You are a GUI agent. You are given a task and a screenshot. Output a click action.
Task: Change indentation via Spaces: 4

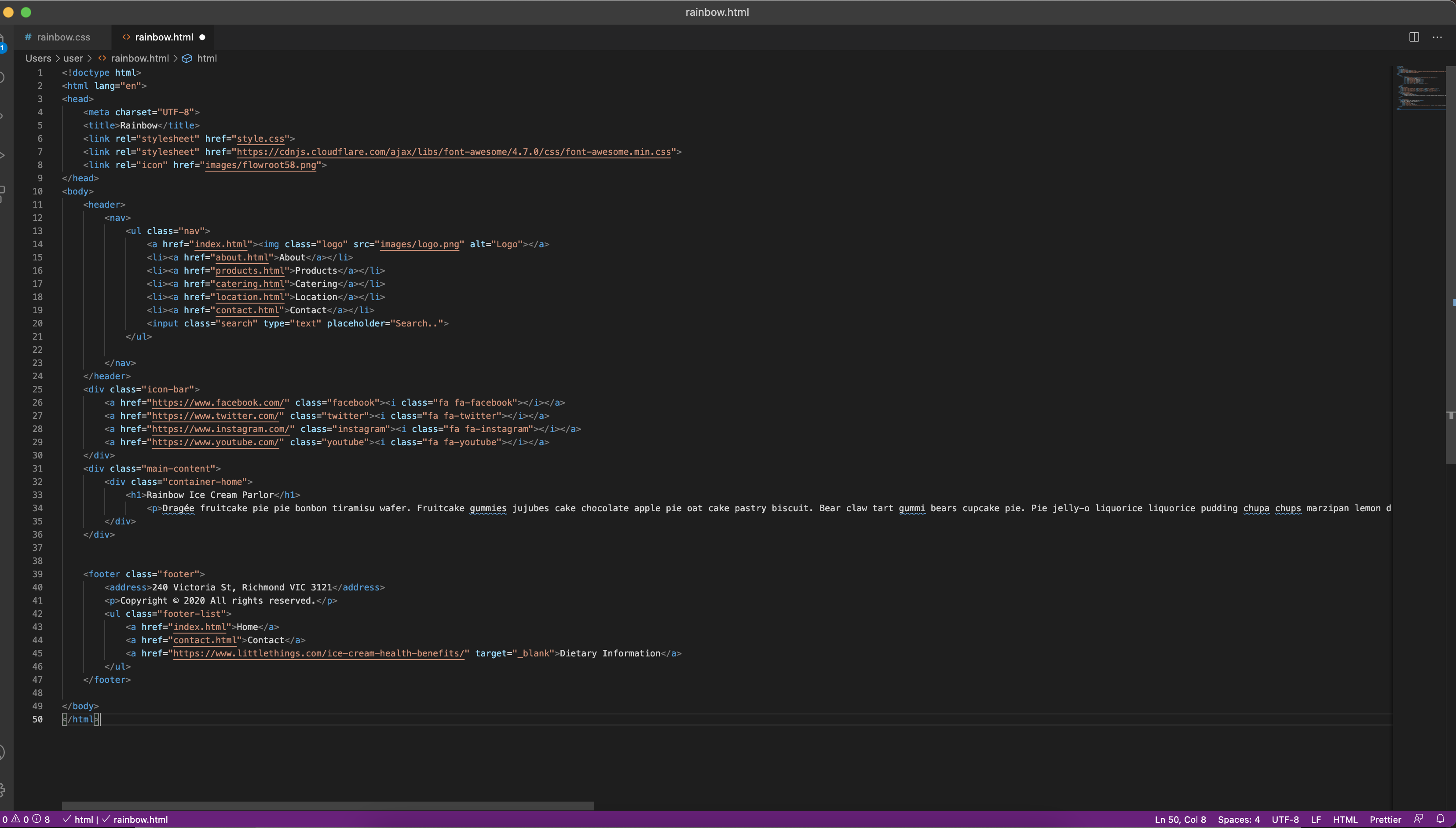1239,820
